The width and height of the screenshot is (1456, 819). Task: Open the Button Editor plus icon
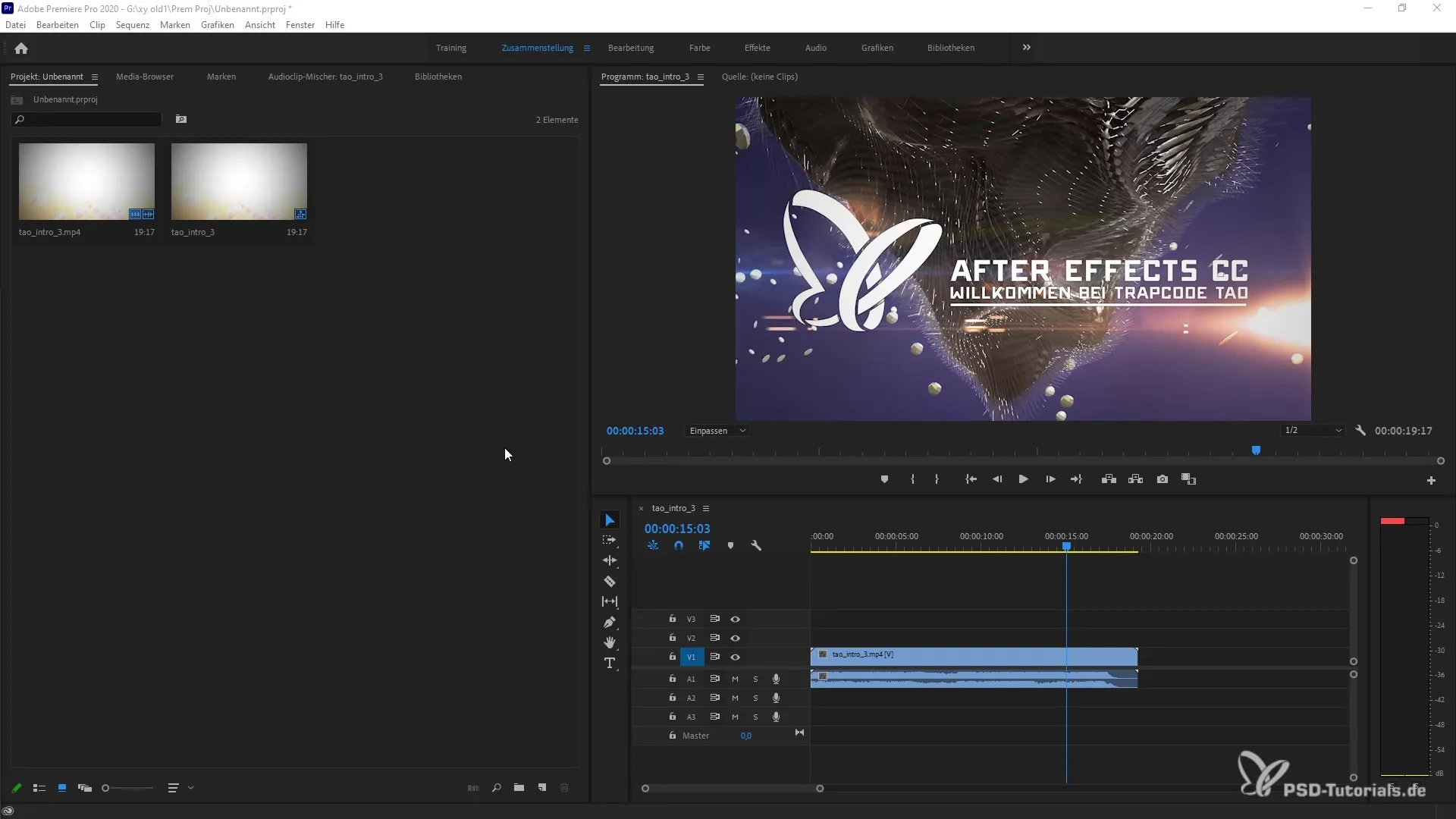1431,481
